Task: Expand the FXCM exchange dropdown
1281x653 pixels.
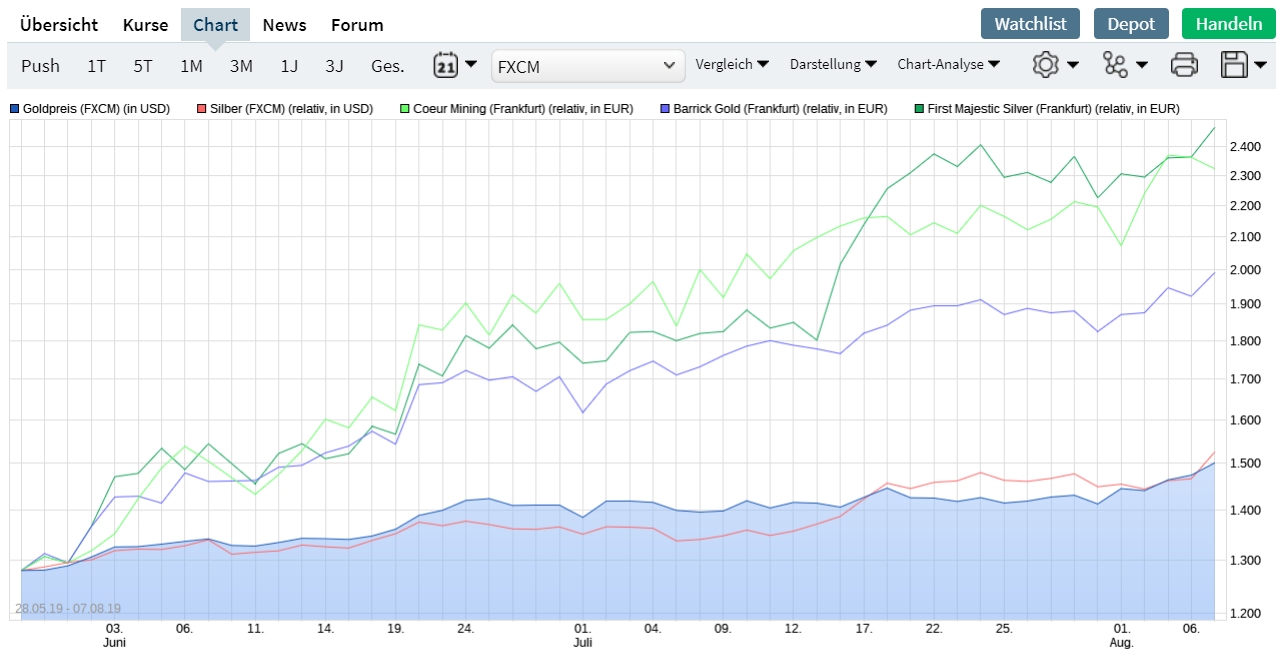Action: [x=588, y=66]
